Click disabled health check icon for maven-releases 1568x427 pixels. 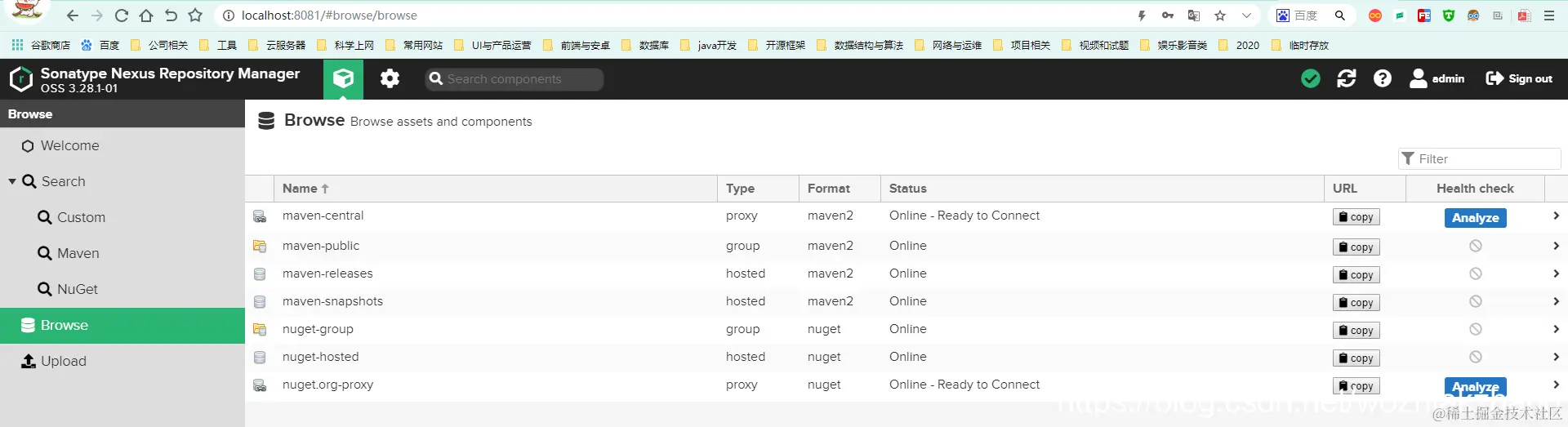(1476, 274)
